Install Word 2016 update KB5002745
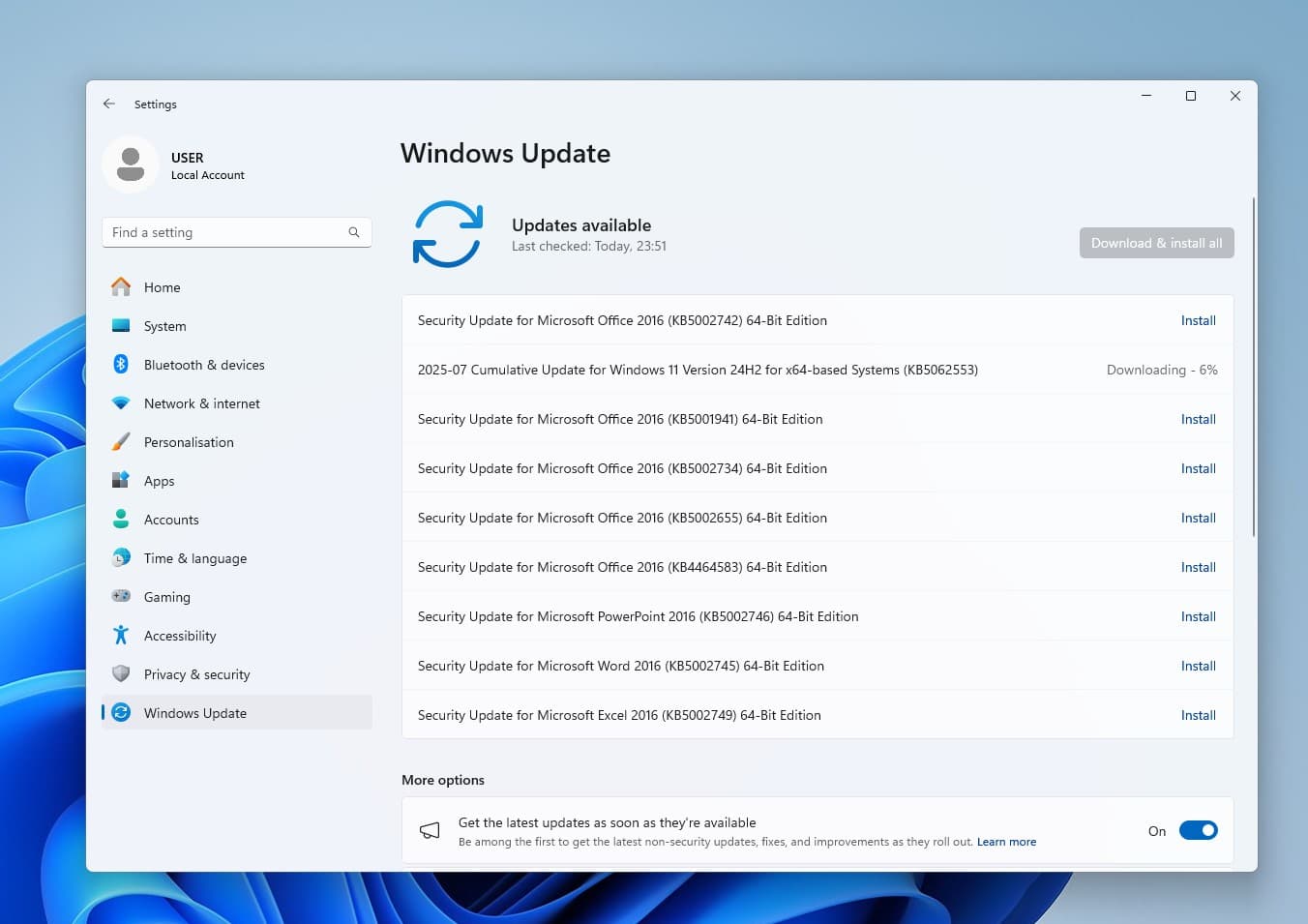Image resolution: width=1308 pixels, height=924 pixels. tap(1198, 666)
